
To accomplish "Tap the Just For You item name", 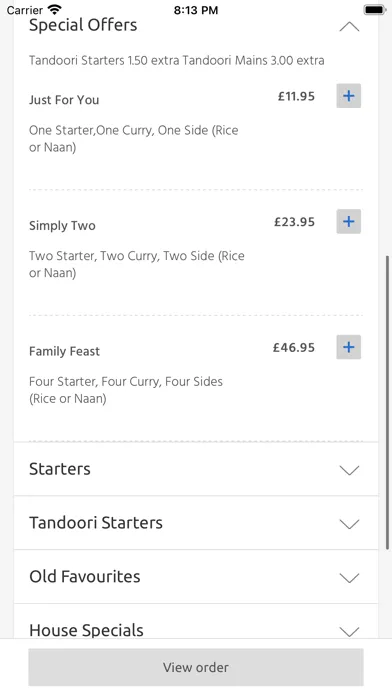I will point(64,100).
